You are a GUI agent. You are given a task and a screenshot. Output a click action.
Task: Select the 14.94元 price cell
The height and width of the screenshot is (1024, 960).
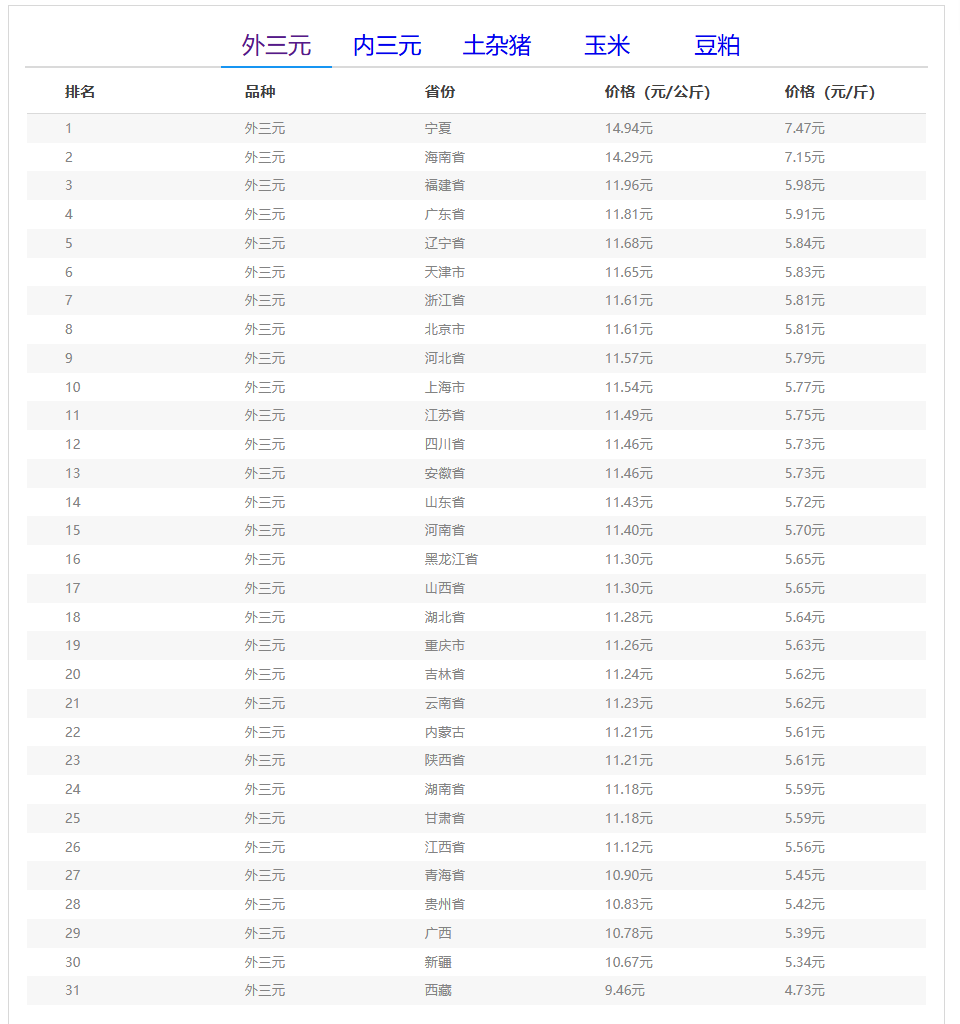pos(628,128)
